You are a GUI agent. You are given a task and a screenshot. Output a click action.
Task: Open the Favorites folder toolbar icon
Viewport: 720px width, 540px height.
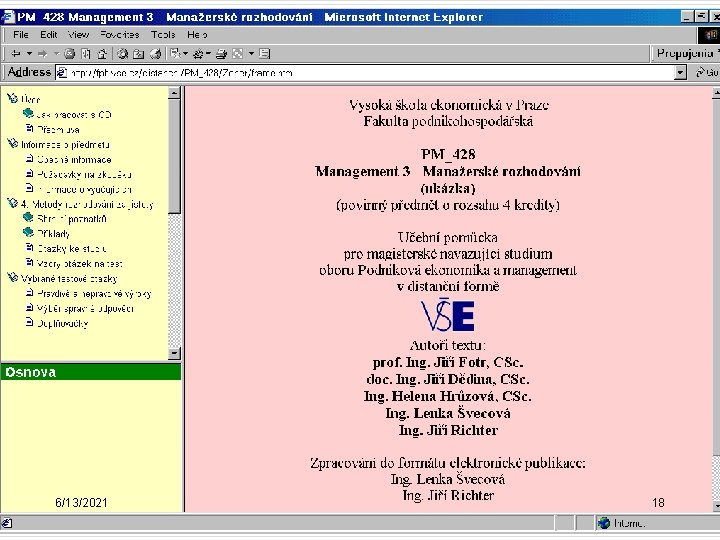[x=138, y=54]
